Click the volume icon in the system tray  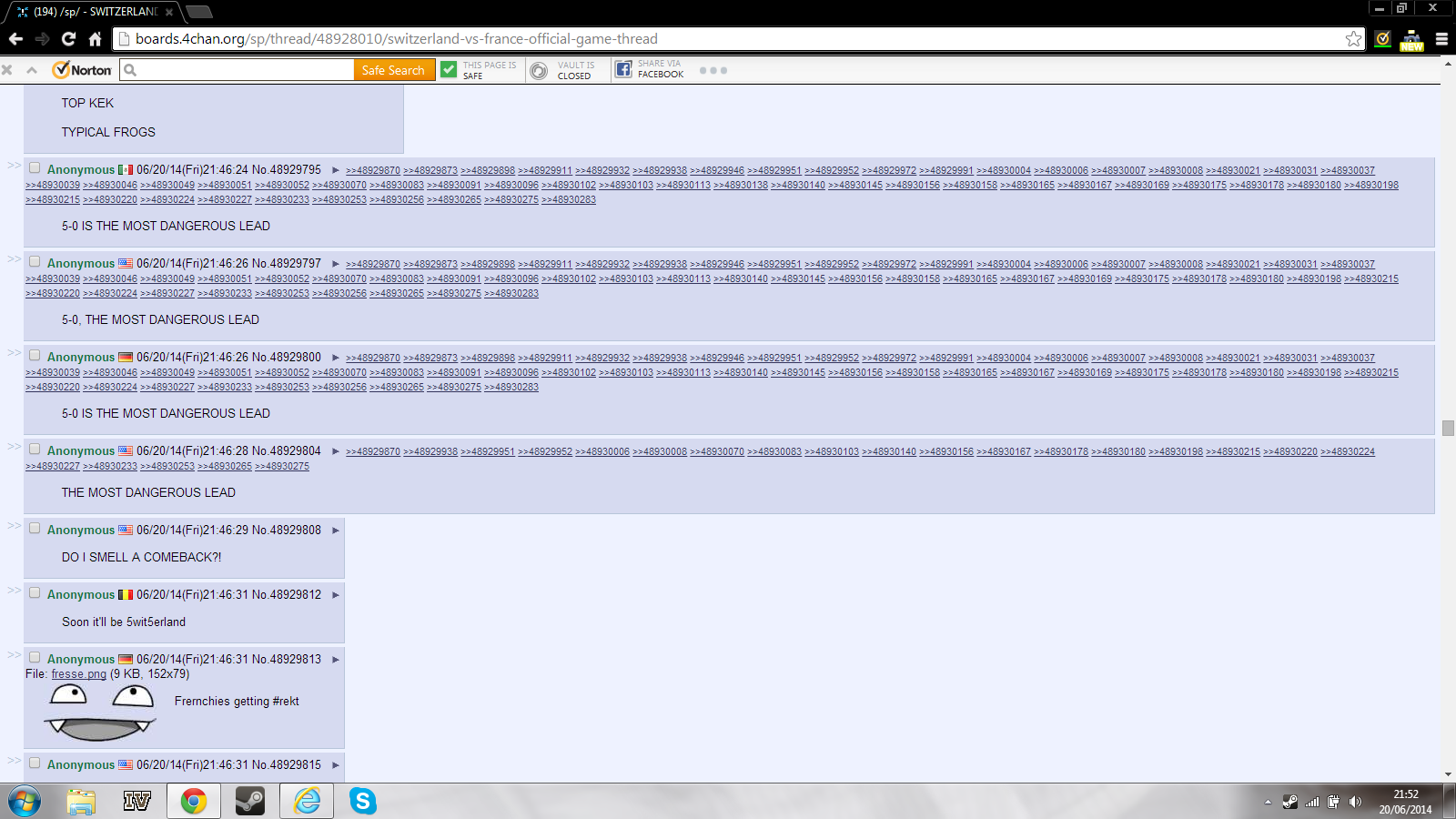(x=1355, y=802)
